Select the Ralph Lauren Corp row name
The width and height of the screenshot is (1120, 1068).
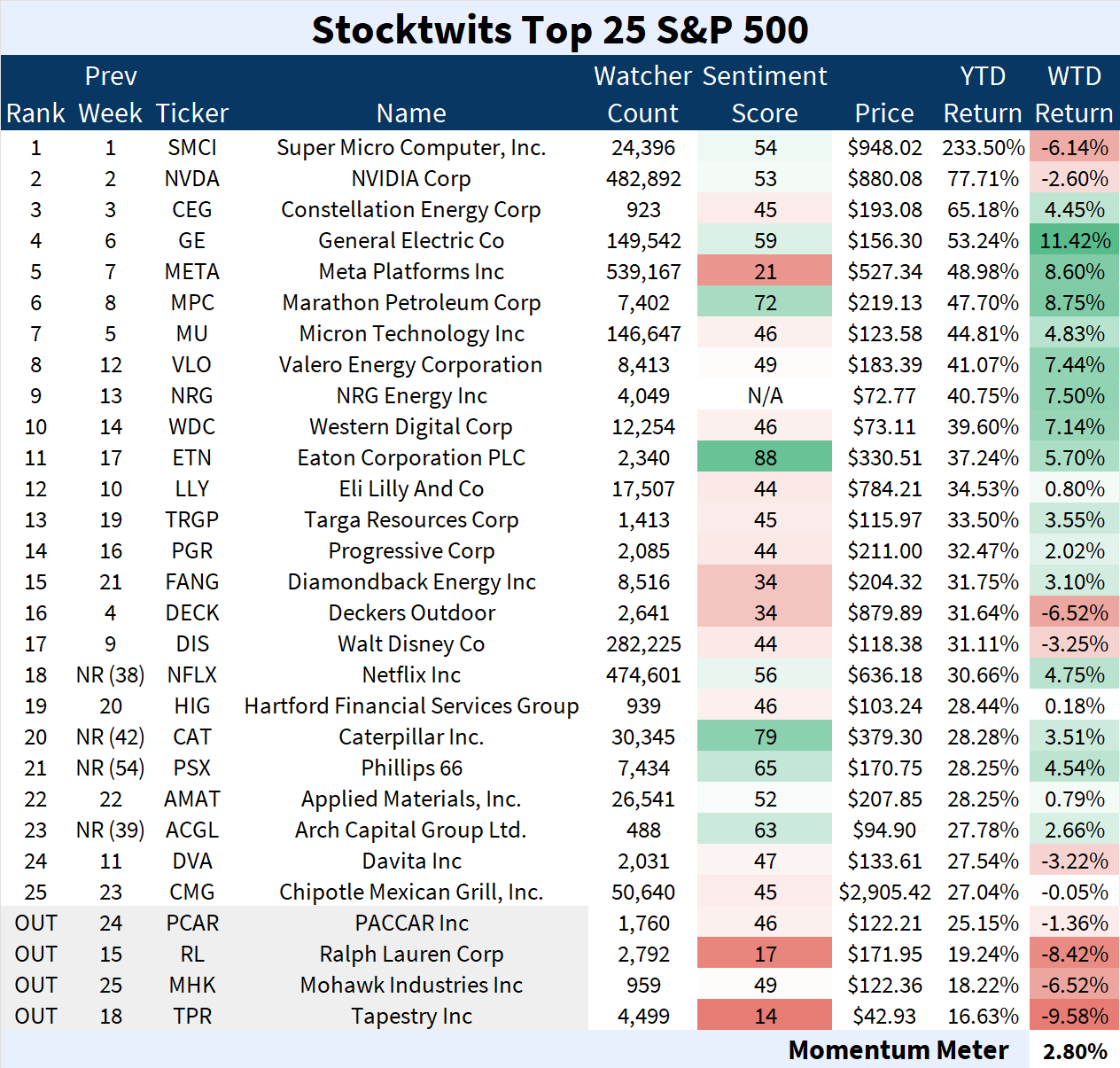[x=411, y=954]
